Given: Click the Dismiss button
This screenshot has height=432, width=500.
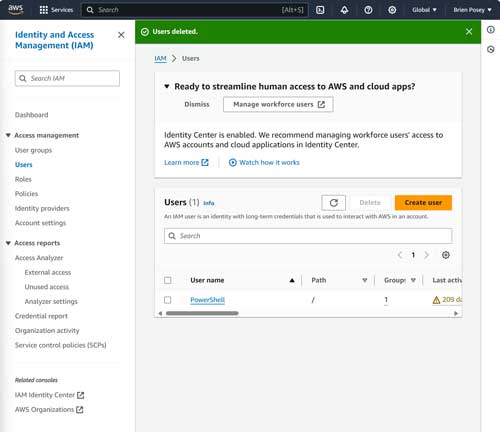Looking at the screenshot, I should (x=197, y=104).
